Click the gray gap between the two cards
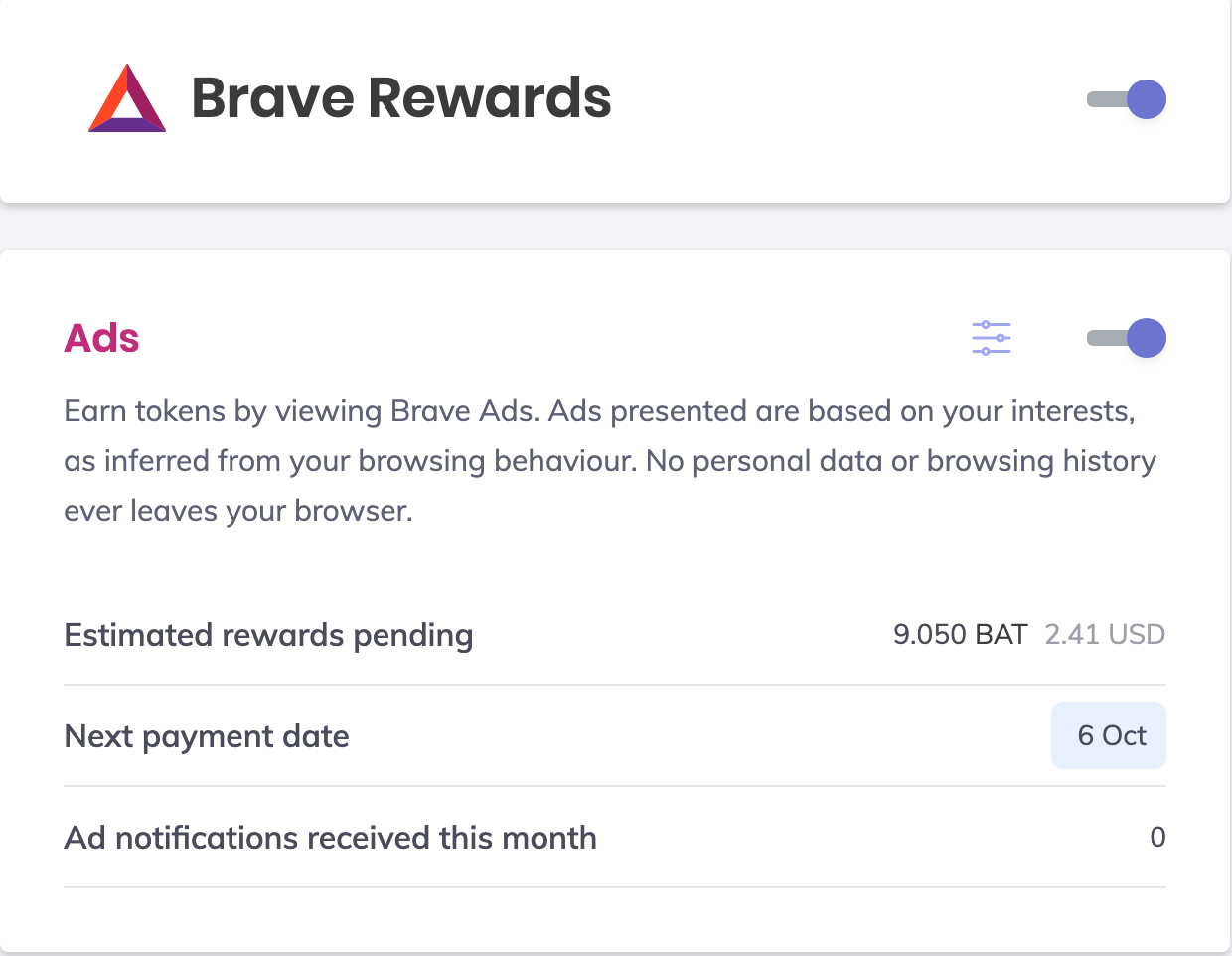1232x956 pixels. (616, 229)
